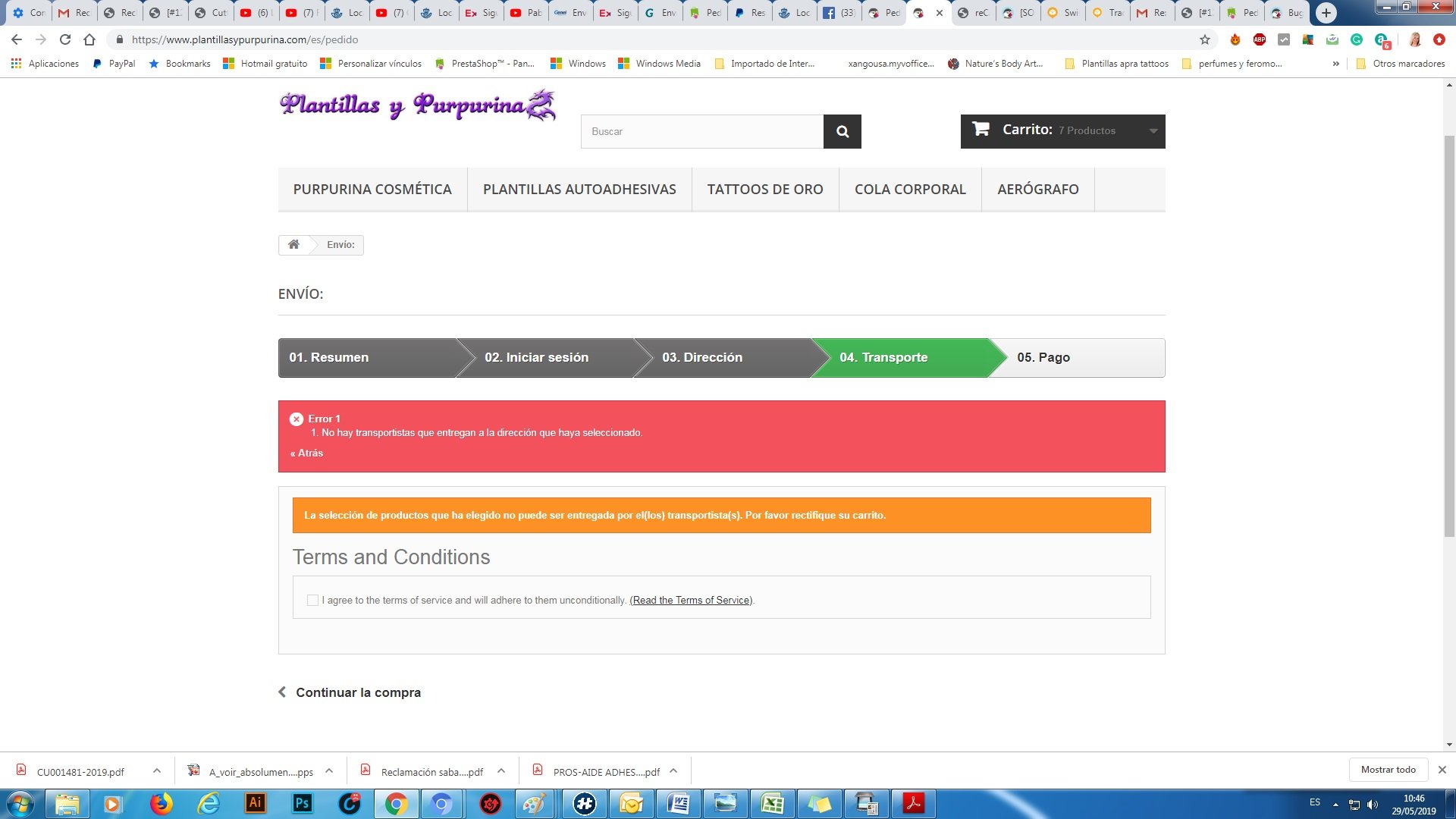Click the home breadcrumb icon

pos(293,244)
